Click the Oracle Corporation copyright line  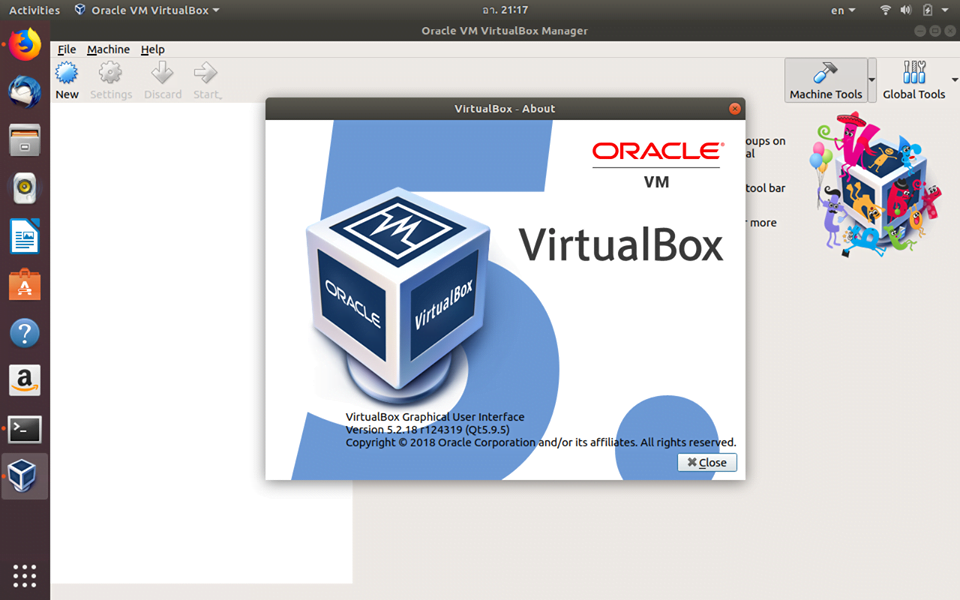tap(541, 443)
